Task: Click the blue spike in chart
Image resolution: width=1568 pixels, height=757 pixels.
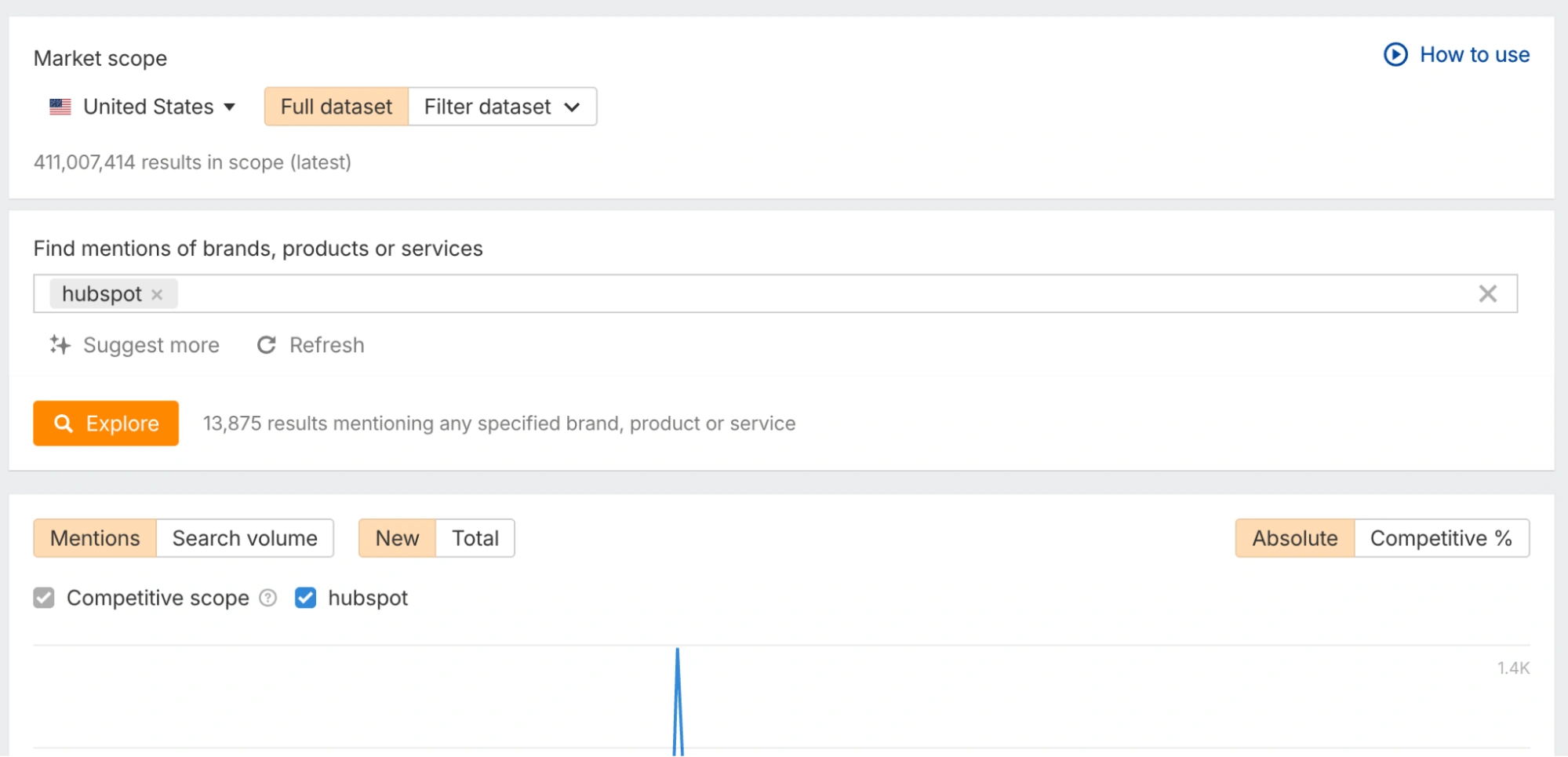Action: [678, 702]
